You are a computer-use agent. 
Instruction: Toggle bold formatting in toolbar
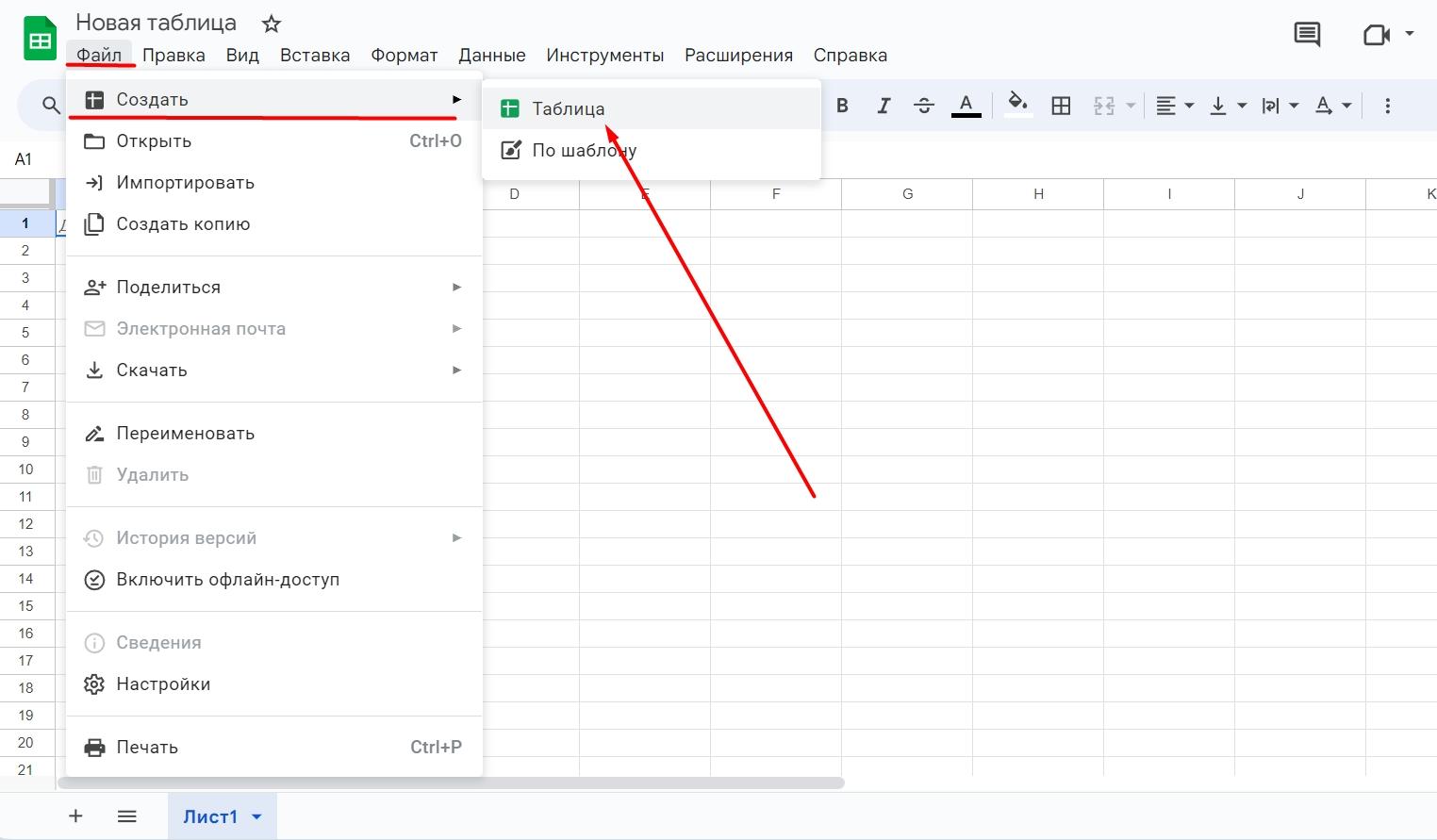pyautogui.click(x=842, y=106)
